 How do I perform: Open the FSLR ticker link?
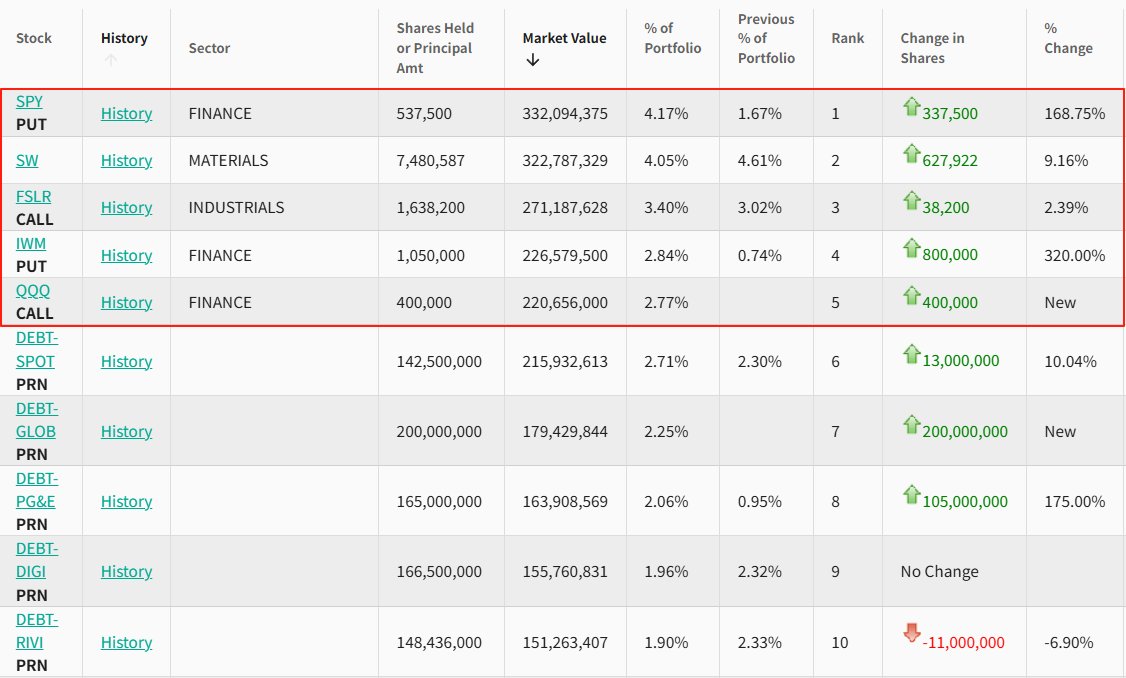click(x=34, y=196)
